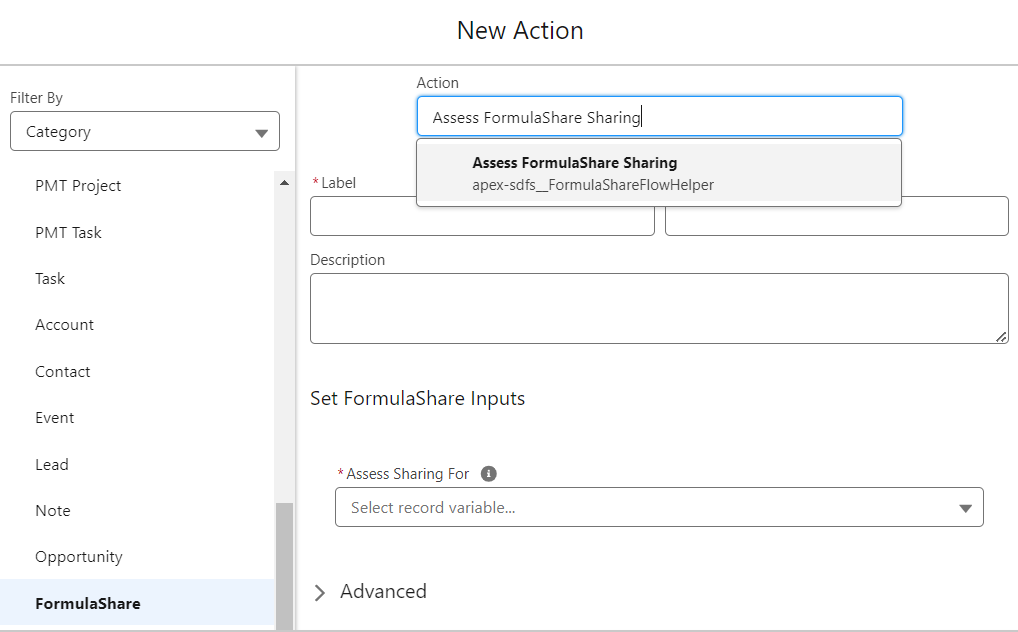Click inside the Description text area

[x=659, y=307]
